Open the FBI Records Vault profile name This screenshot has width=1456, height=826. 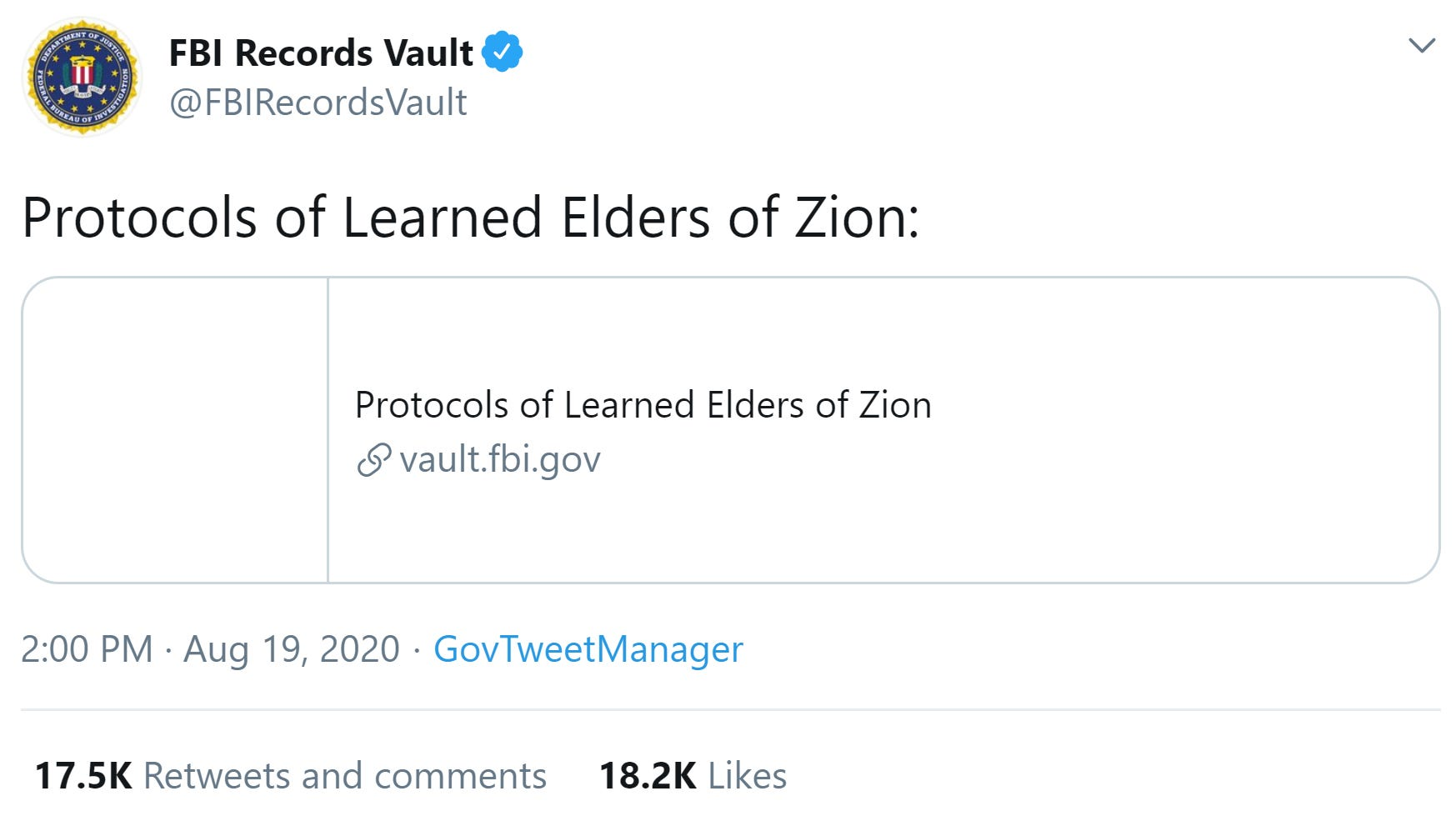[x=321, y=53]
